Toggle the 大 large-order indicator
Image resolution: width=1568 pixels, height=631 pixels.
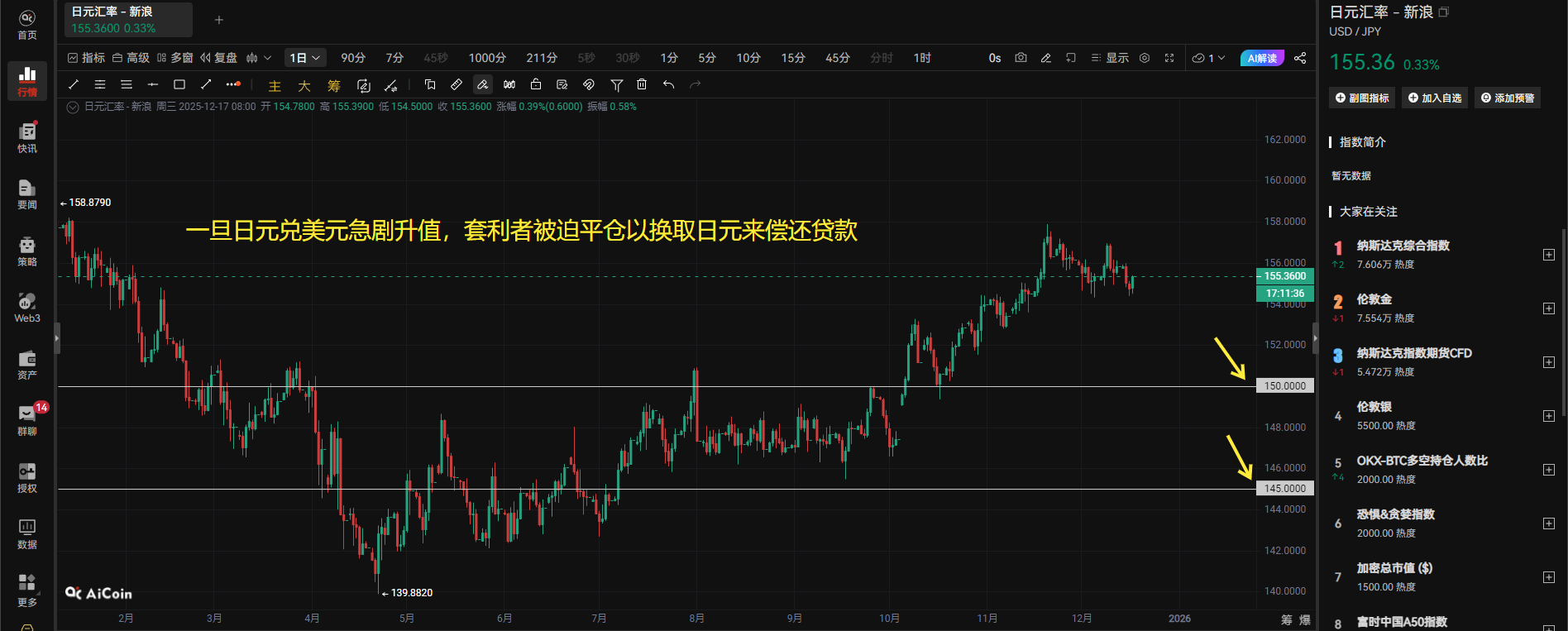pyautogui.click(x=304, y=85)
